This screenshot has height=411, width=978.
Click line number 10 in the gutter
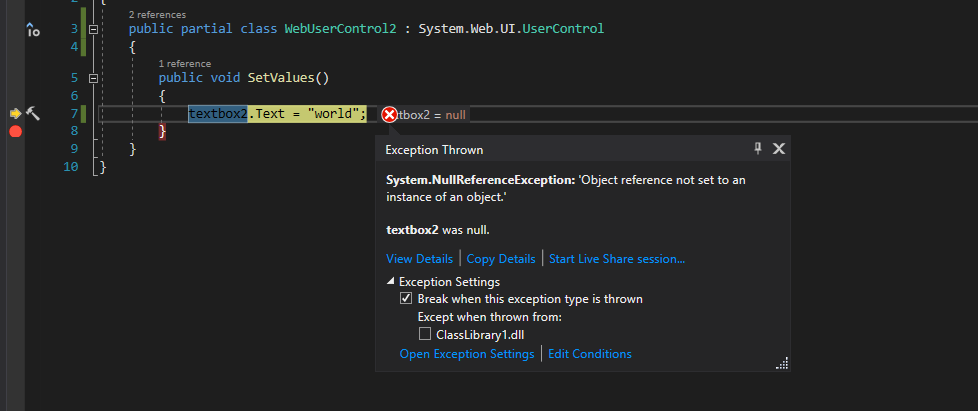(70, 167)
